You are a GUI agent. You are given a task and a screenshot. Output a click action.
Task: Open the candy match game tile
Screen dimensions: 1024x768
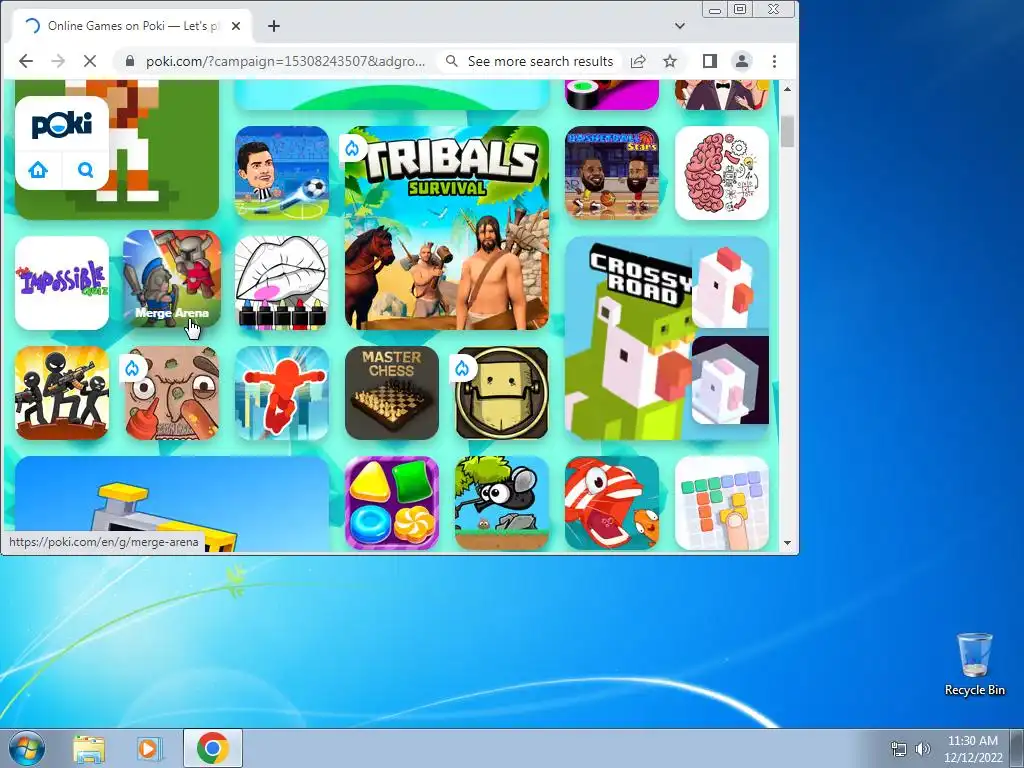[x=392, y=503]
